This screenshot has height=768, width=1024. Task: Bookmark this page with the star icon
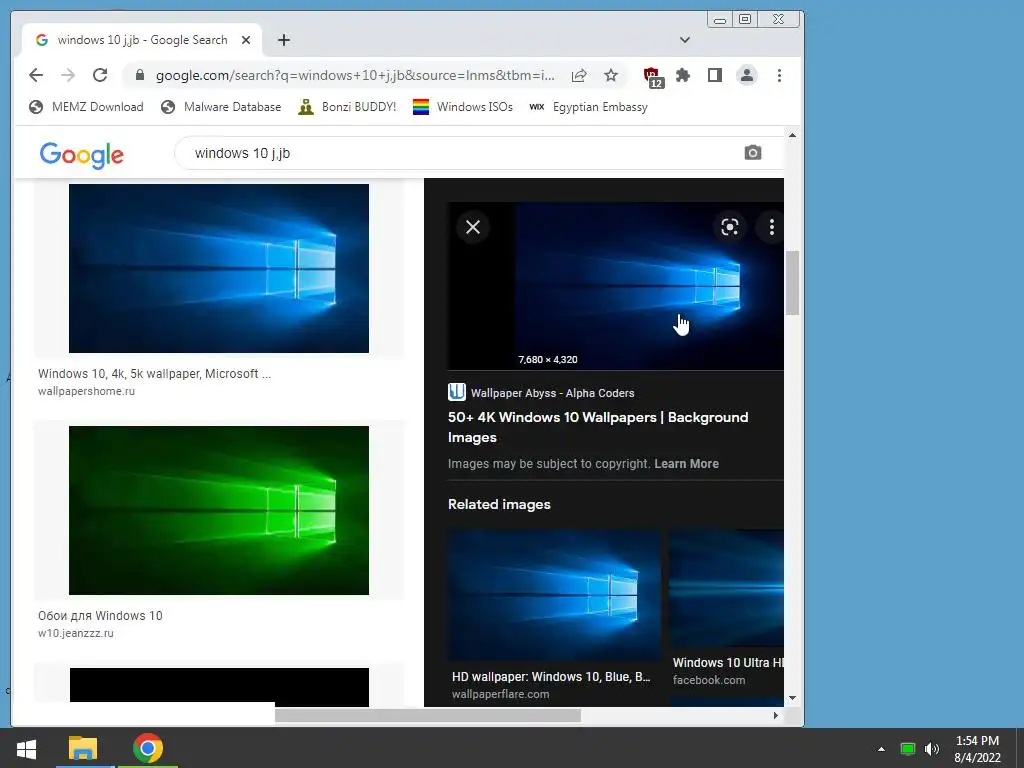coord(611,76)
